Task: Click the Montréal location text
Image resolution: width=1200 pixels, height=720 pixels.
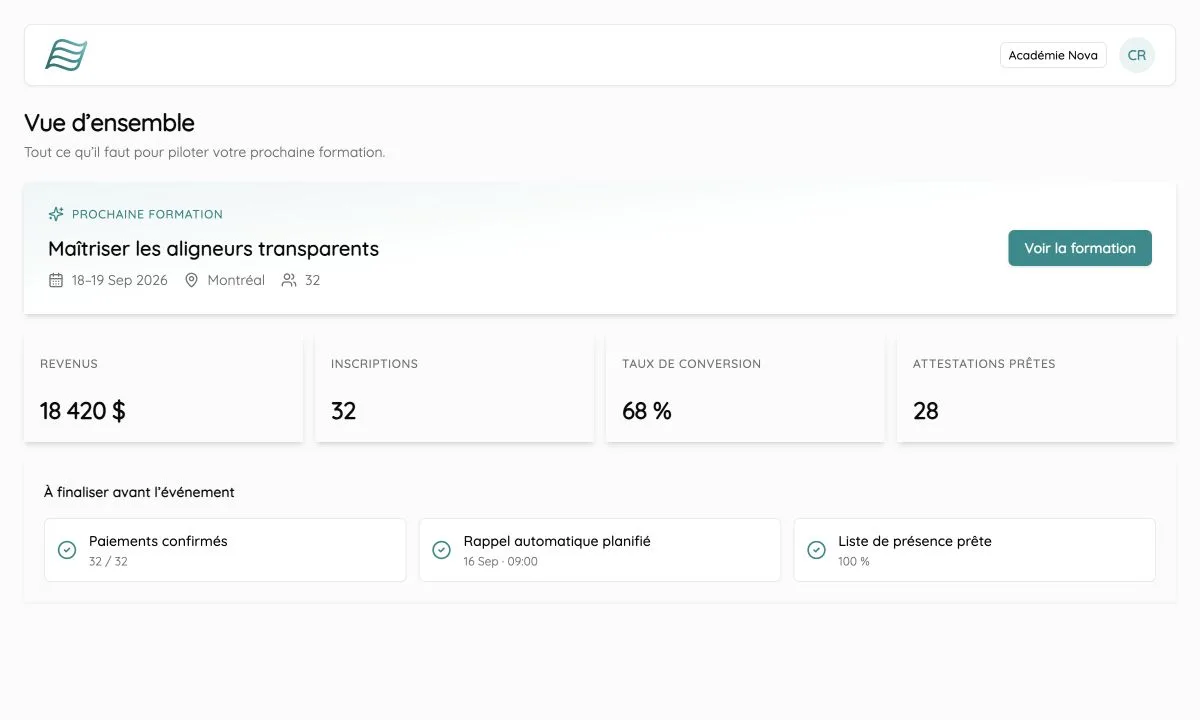Action: [236, 280]
